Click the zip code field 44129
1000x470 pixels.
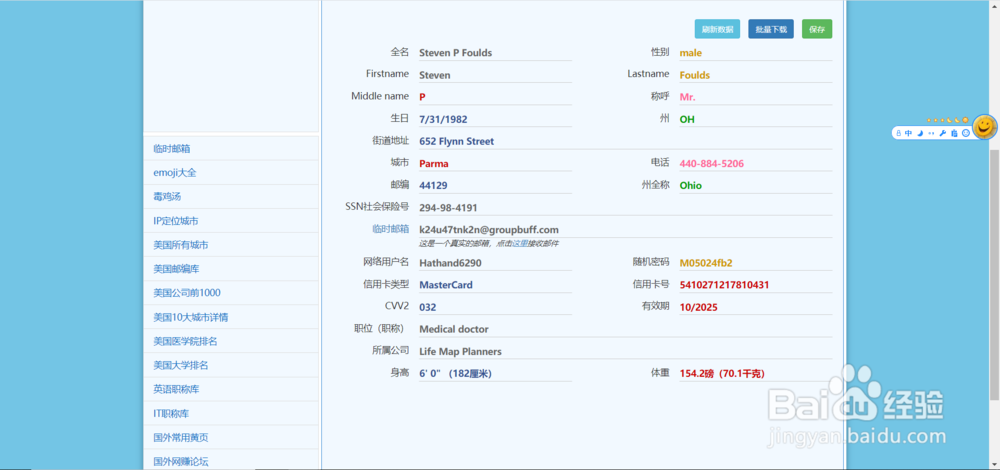(495, 186)
